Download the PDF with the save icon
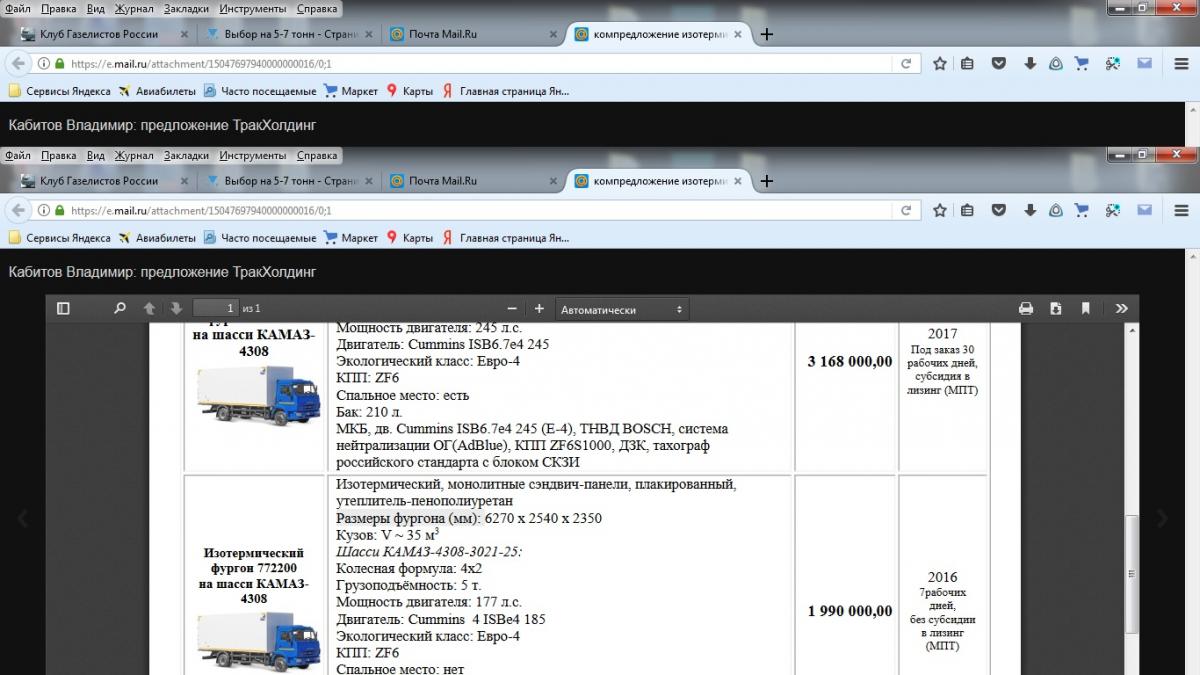 pyautogui.click(x=1056, y=309)
